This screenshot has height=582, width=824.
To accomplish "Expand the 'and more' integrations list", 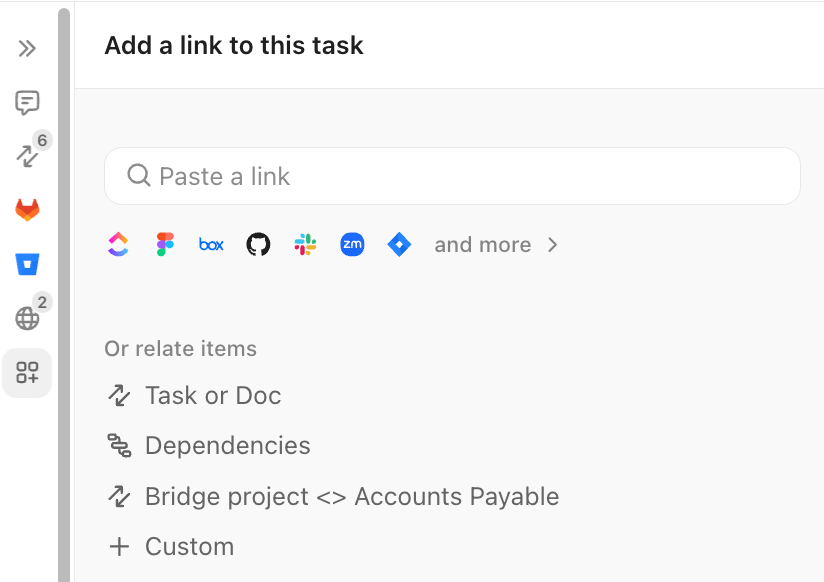I will pos(497,244).
